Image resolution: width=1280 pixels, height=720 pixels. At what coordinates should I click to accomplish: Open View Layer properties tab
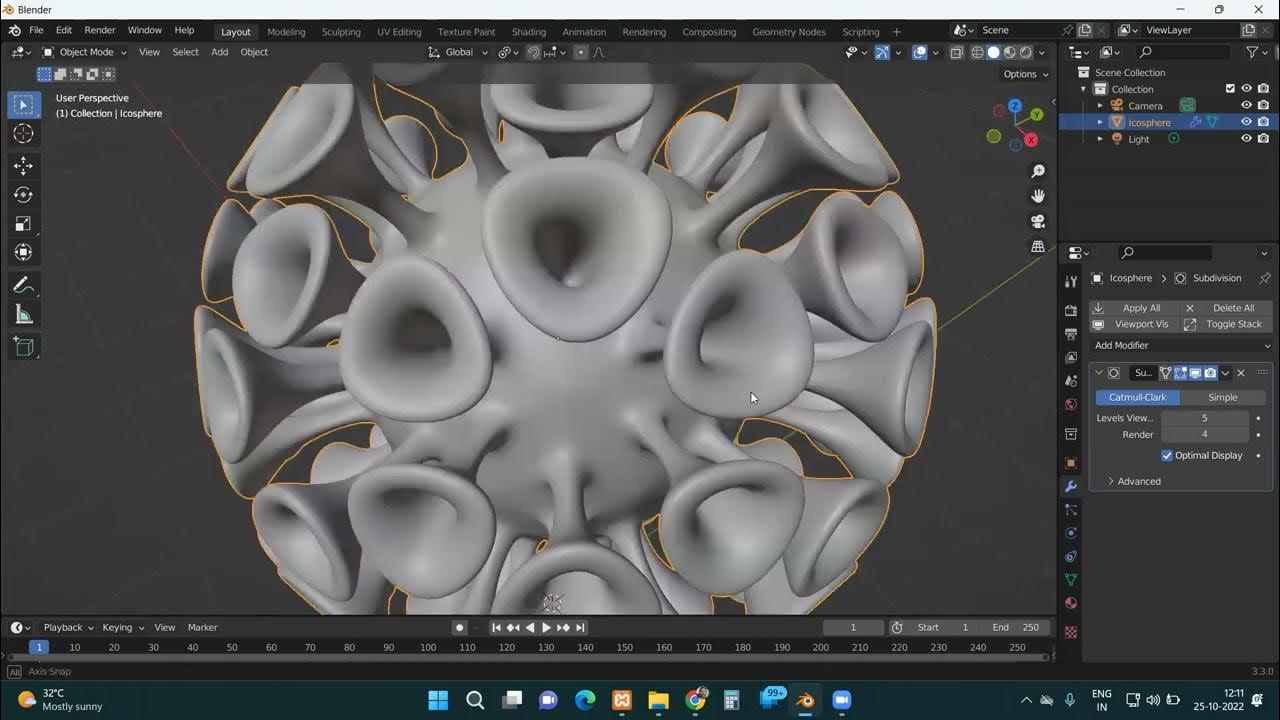coord(1071,358)
